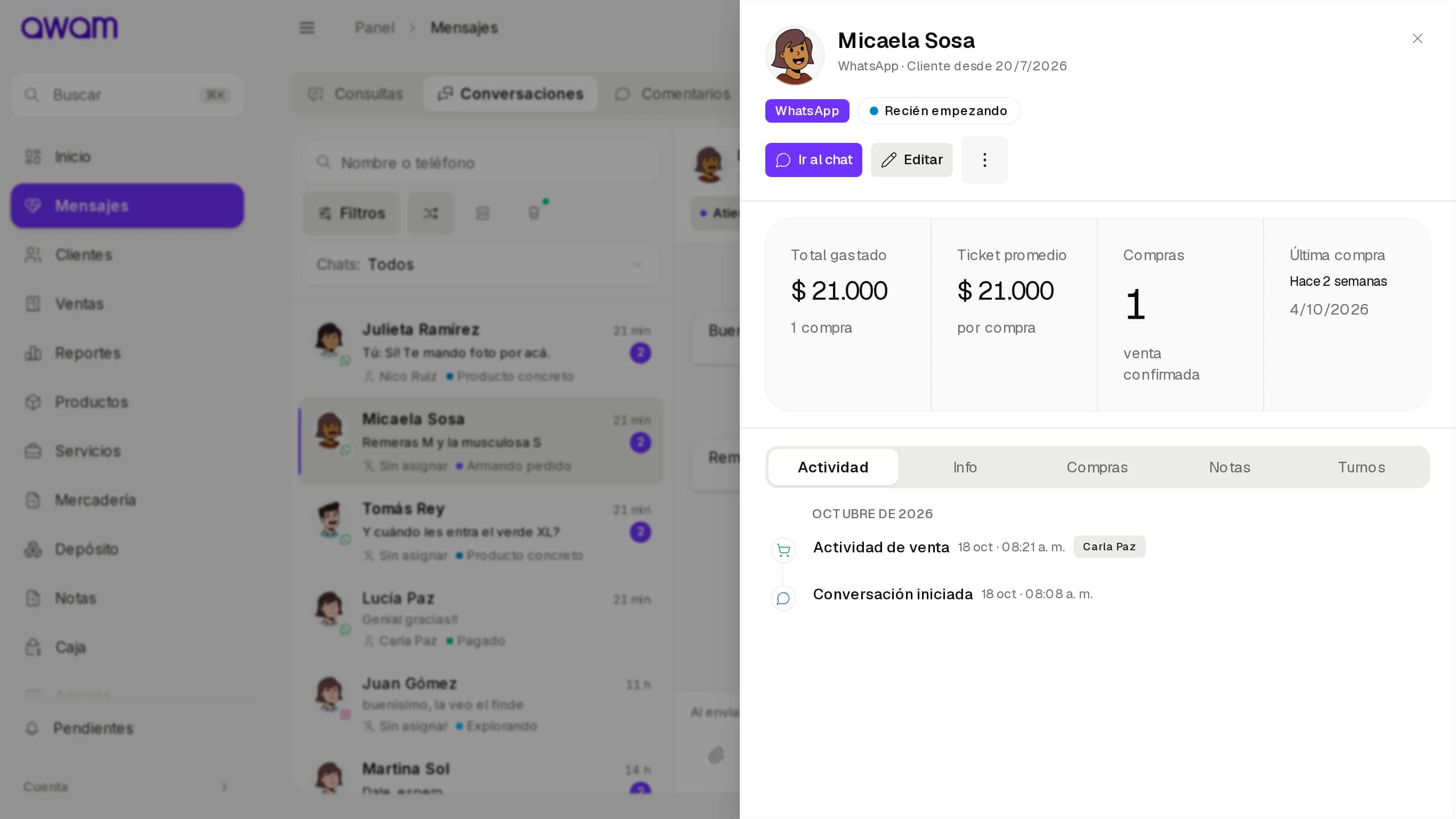The height and width of the screenshot is (819, 1456).
Task: Switch to the Comentarios tab
Action: pos(673,94)
